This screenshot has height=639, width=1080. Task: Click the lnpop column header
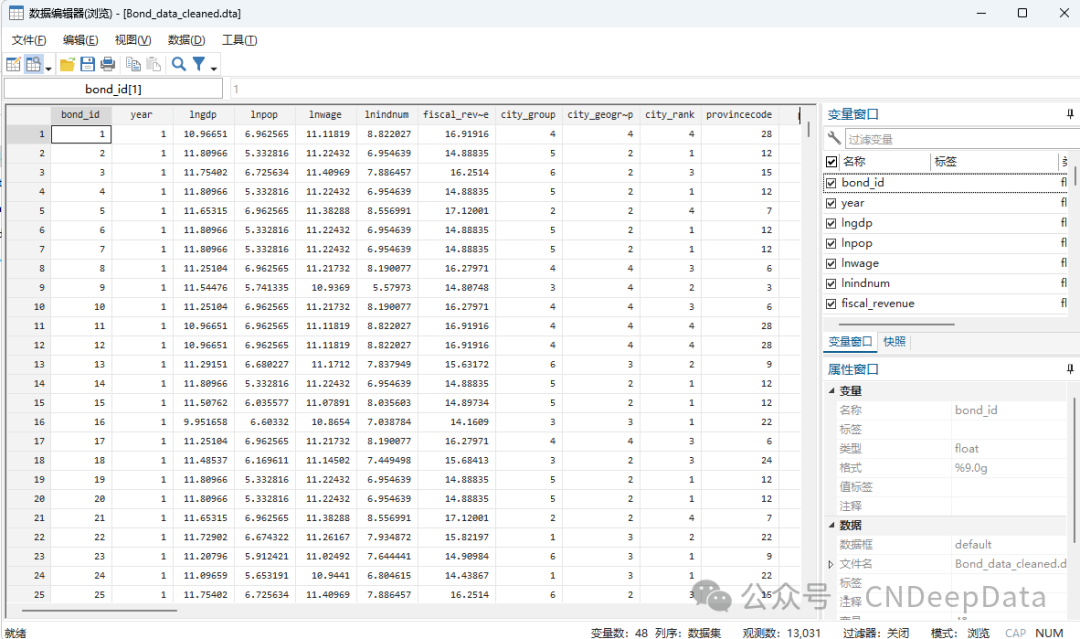pyautogui.click(x=264, y=114)
